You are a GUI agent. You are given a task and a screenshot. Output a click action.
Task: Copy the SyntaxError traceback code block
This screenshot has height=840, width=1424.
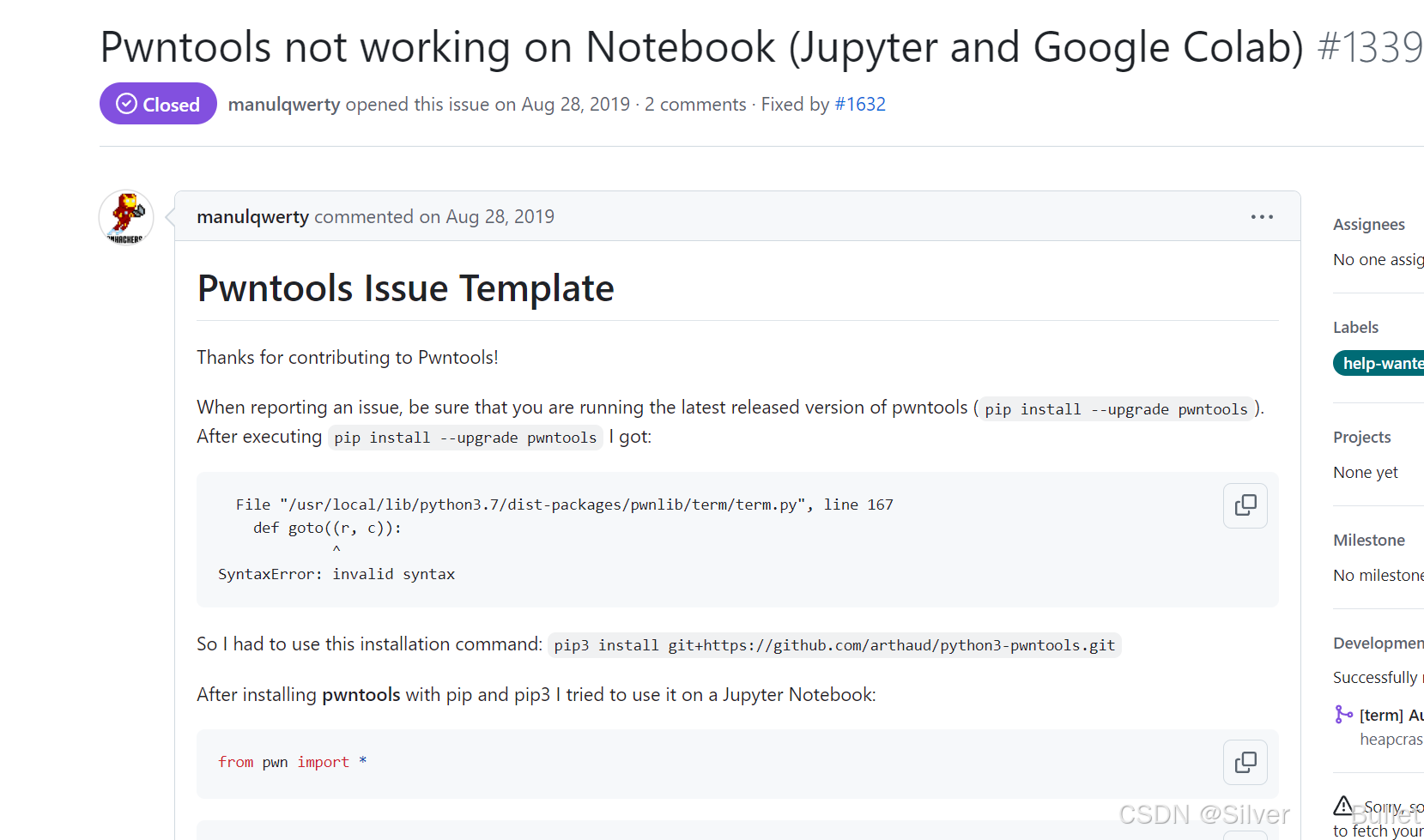[x=1245, y=505]
